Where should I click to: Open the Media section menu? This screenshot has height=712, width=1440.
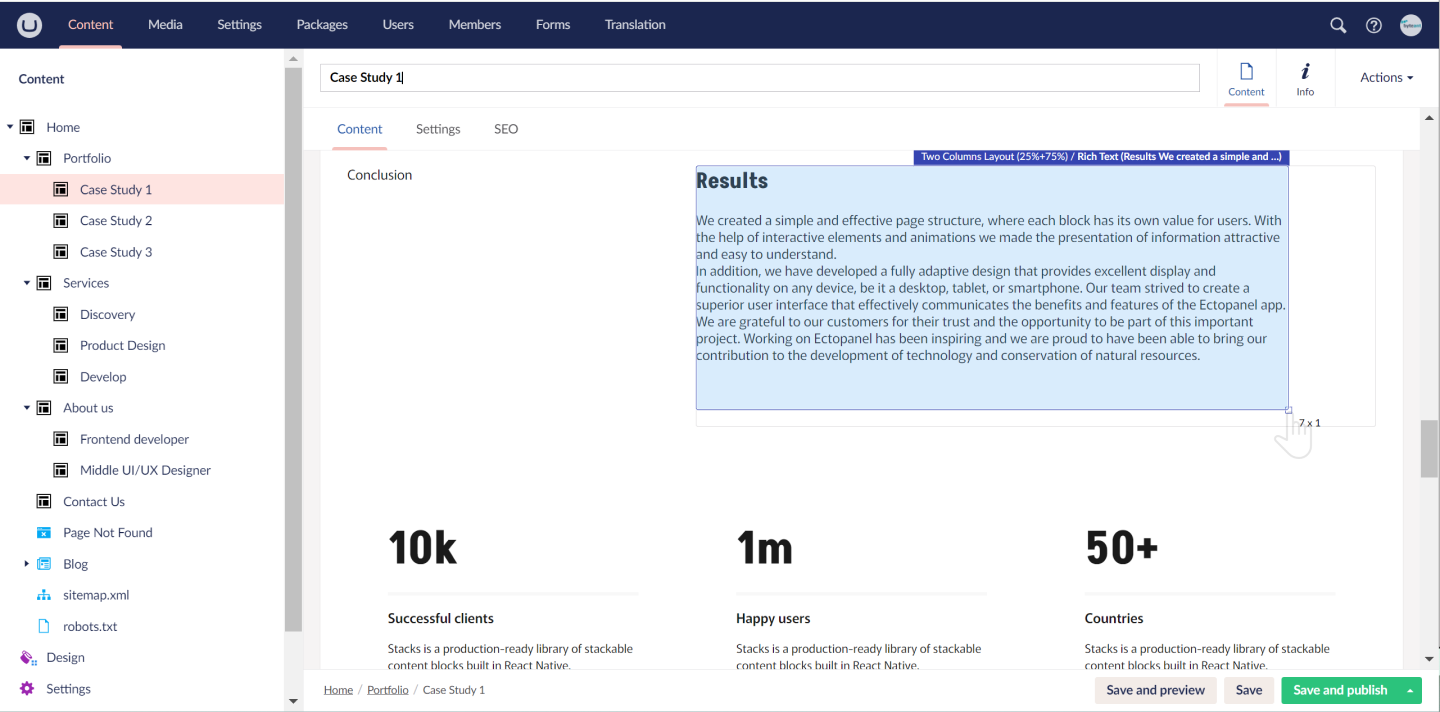(x=165, y=25)
